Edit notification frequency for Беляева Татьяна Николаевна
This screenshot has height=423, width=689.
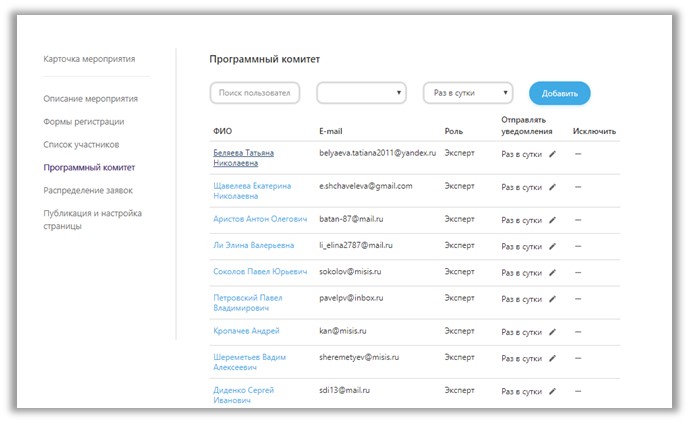tap(552, 154)
